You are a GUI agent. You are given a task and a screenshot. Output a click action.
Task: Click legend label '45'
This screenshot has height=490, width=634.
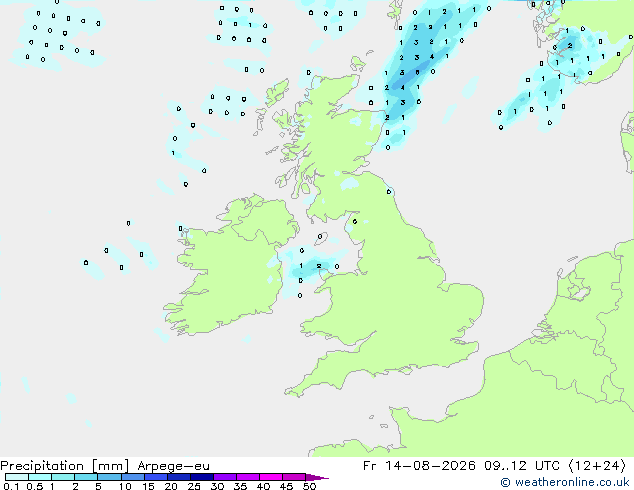coord(286,486)
